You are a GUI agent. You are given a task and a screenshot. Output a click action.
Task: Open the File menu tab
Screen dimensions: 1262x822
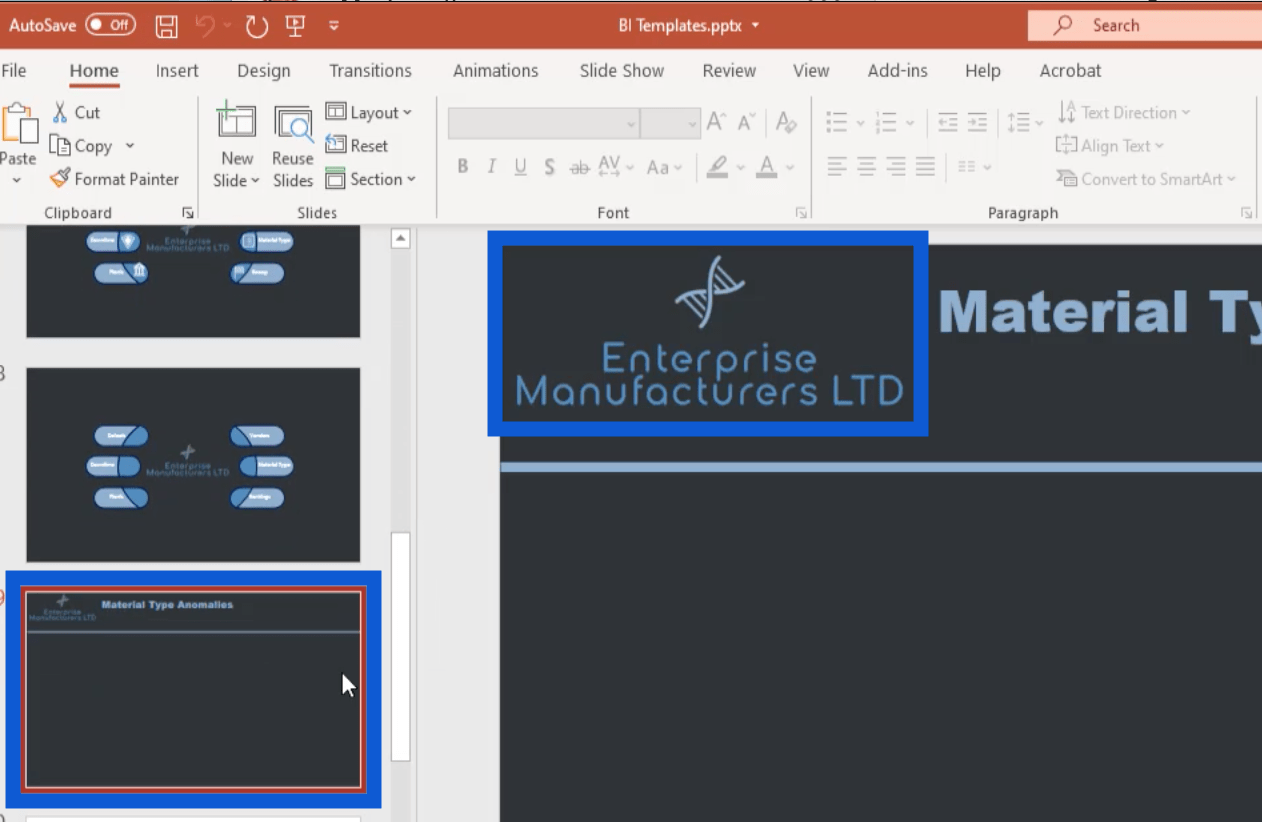click(14, 71)
